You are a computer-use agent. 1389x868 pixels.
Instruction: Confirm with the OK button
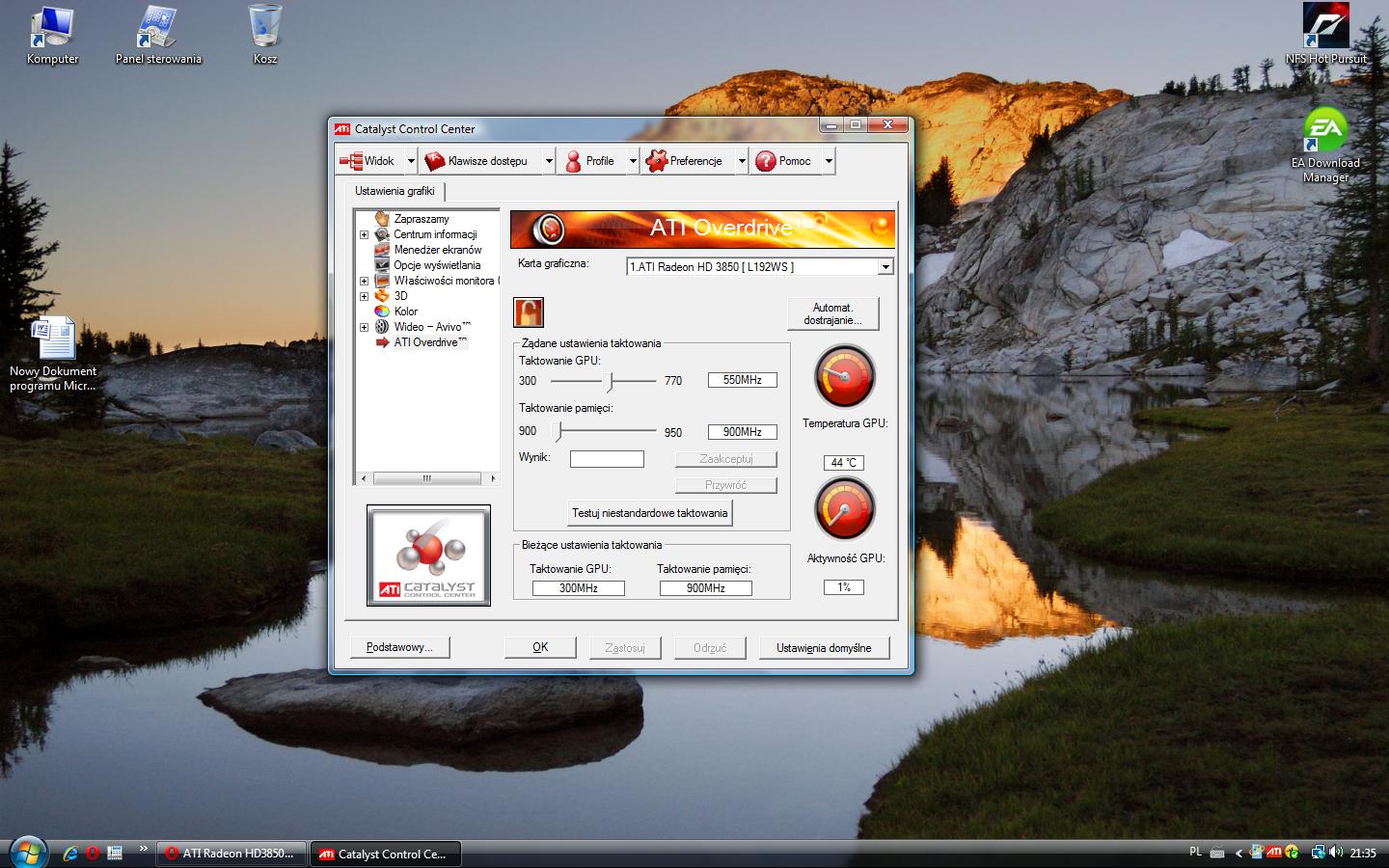click(x=540, y=647)
